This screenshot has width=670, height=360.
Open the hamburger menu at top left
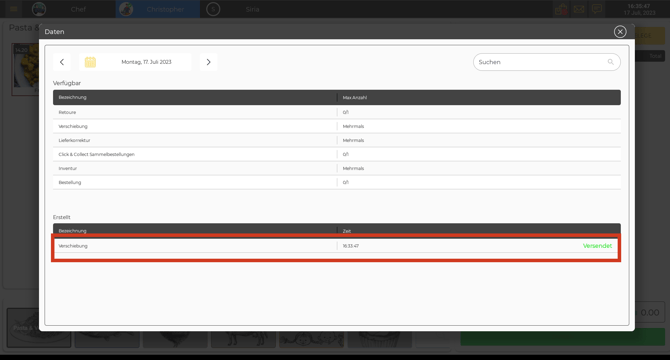(x=14, y=9)
